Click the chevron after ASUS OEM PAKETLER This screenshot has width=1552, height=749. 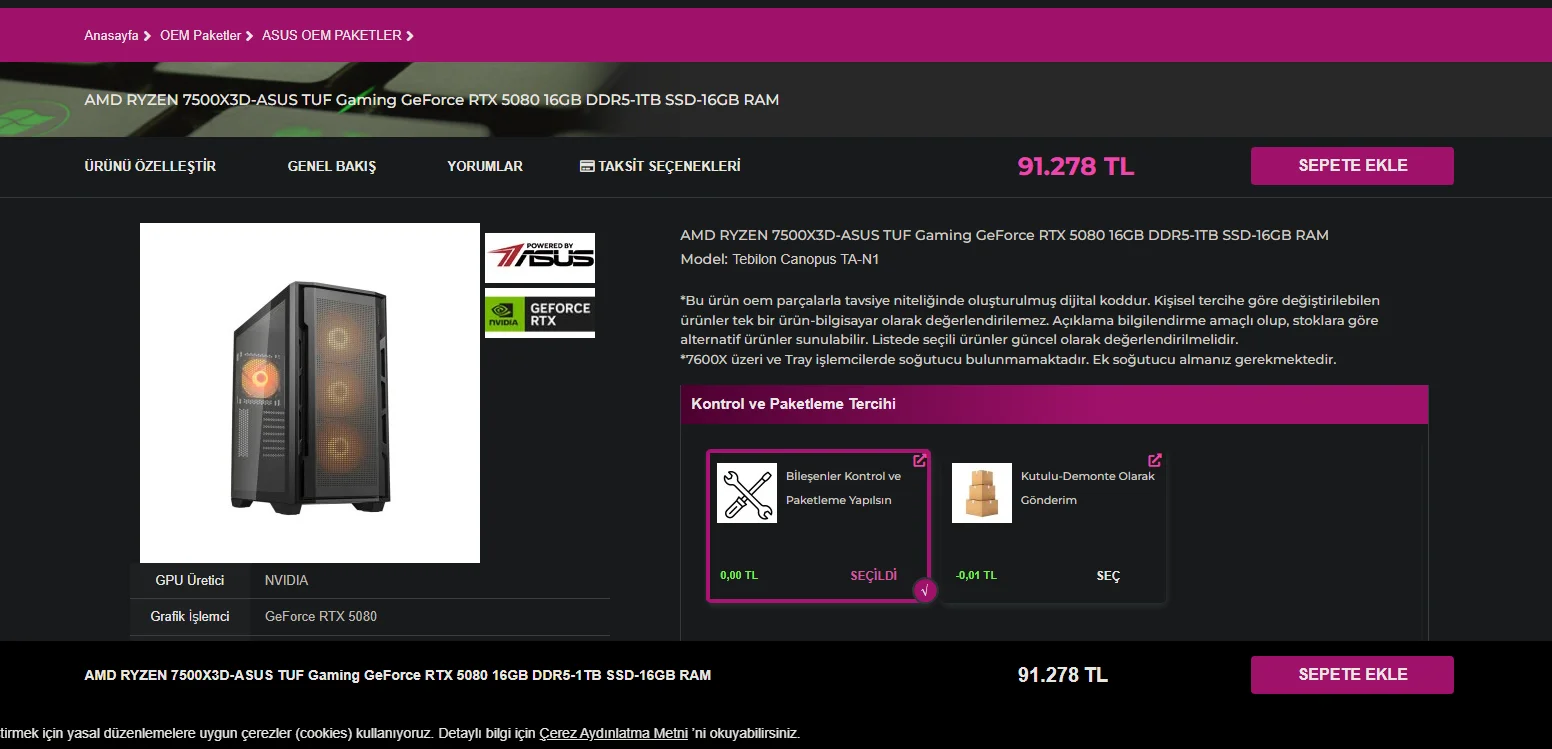[x=410, y=36]
